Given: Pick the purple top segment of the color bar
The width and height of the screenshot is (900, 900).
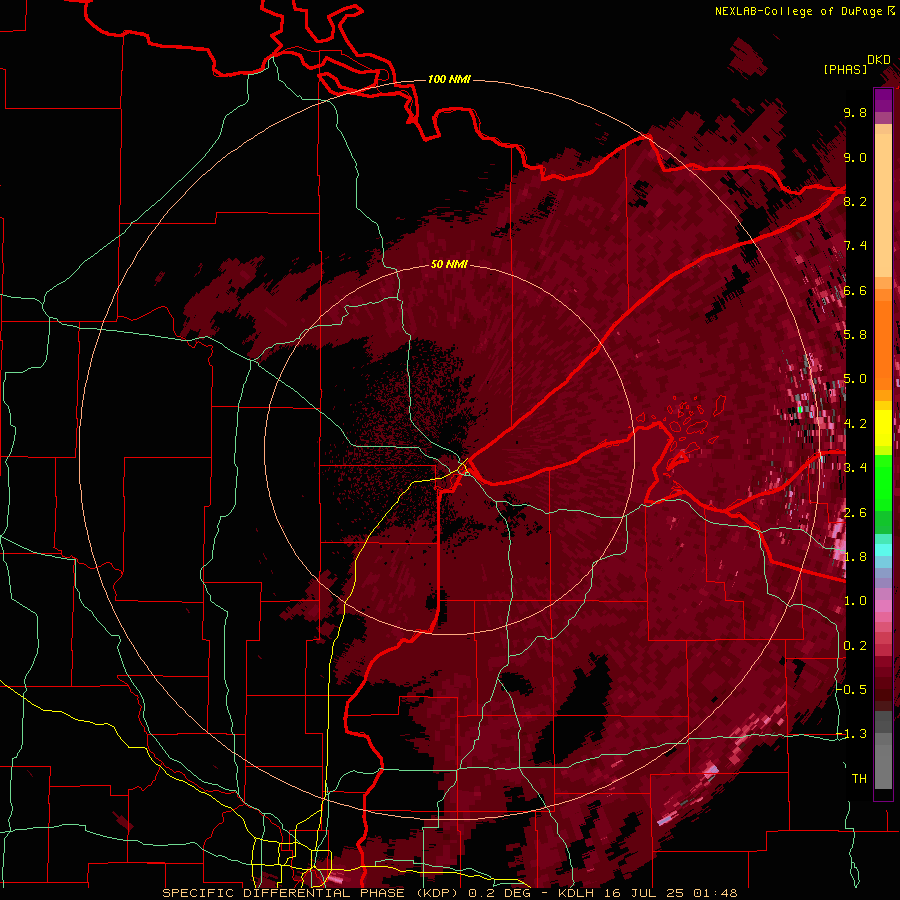Looking at the screenshot, I should click(883, 100).
